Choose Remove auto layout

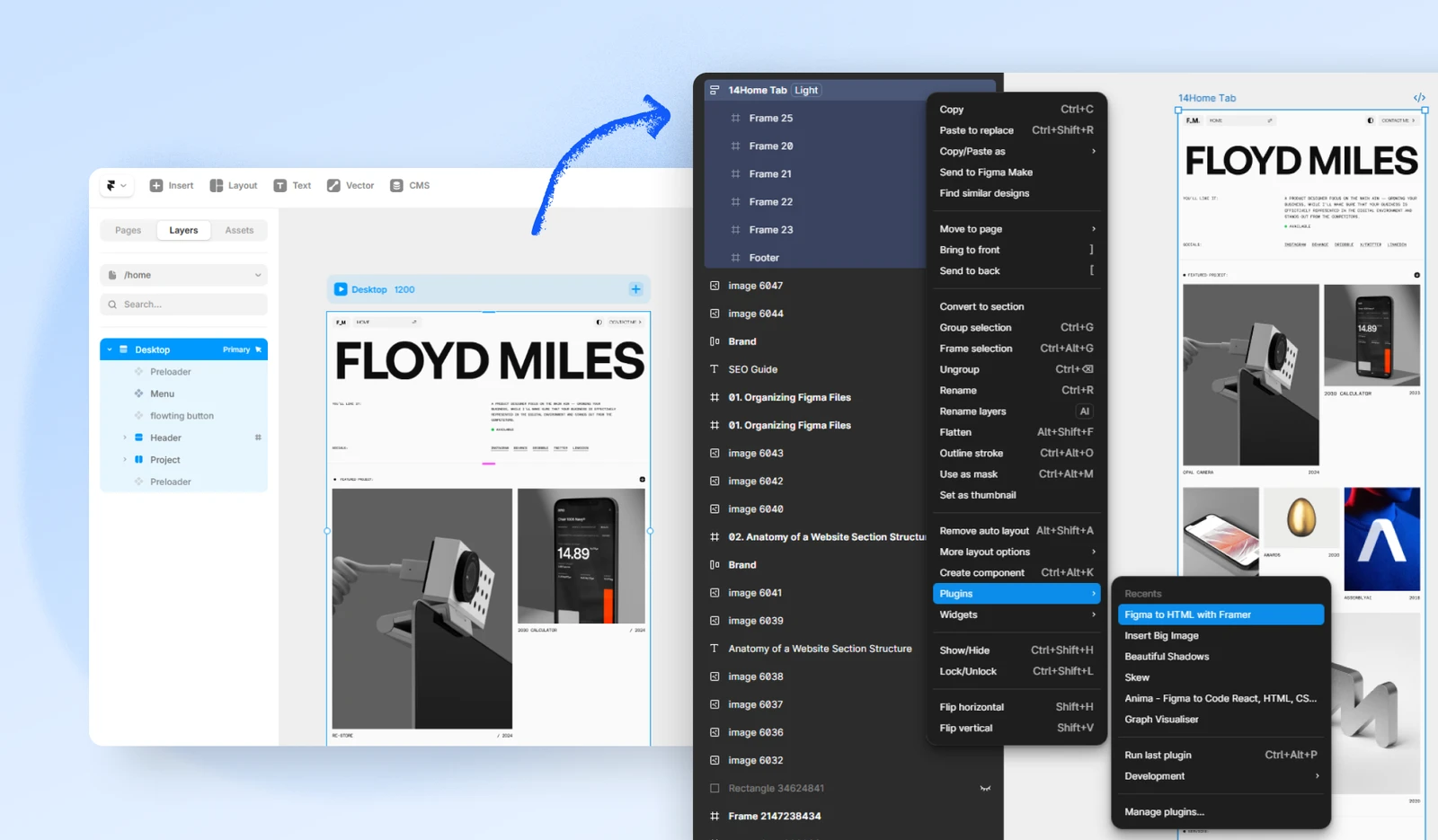(1016, 531)
